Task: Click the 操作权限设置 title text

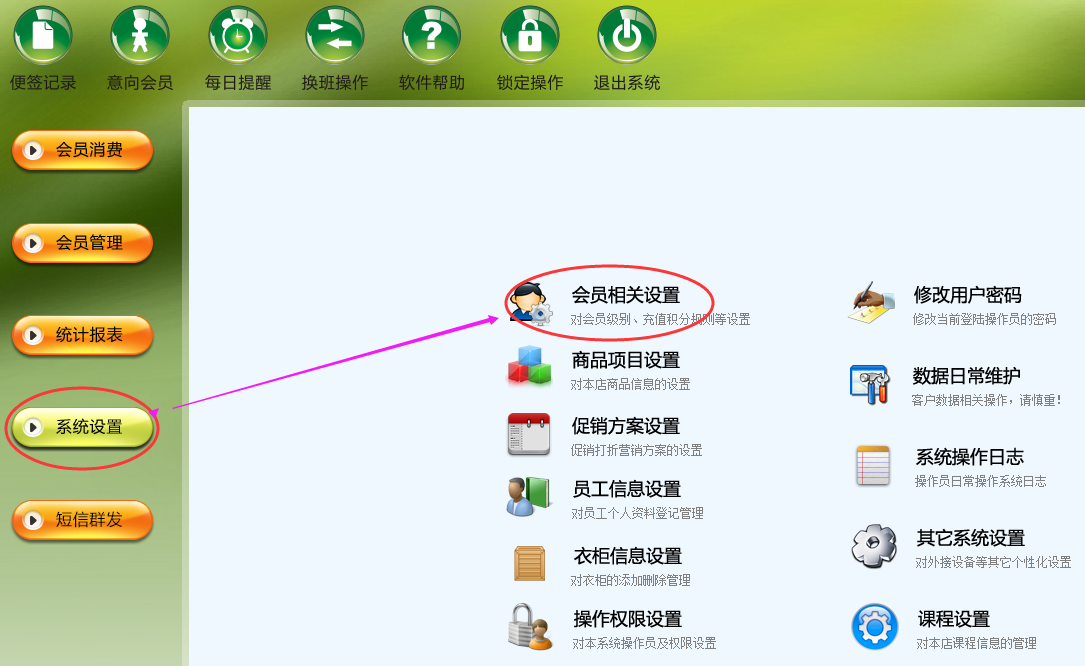Action: (628, 619)
